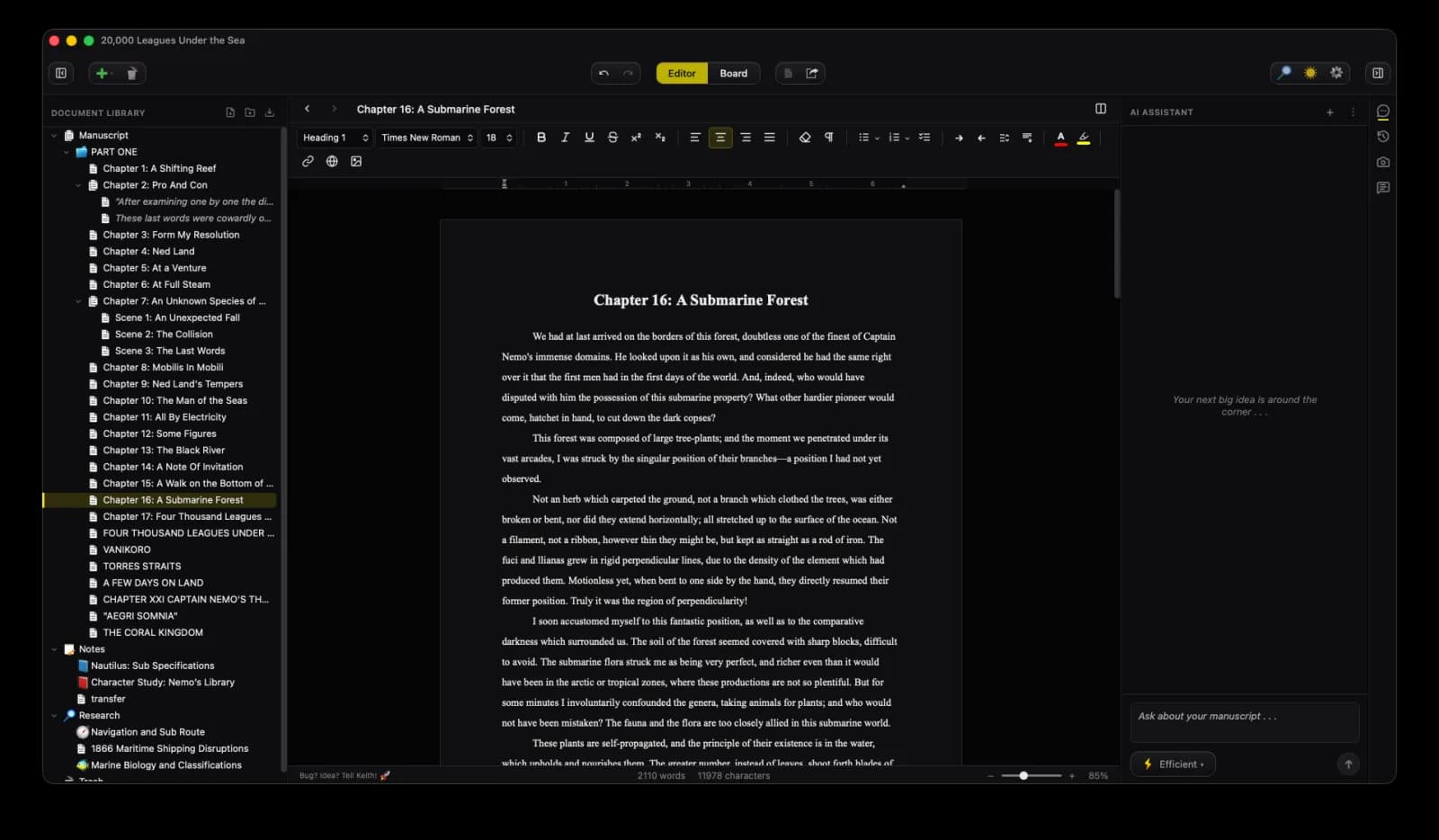The width and height of the screenshot is (1439, 840).
Task: Open the comments panel
Action: pos(1383,188)
